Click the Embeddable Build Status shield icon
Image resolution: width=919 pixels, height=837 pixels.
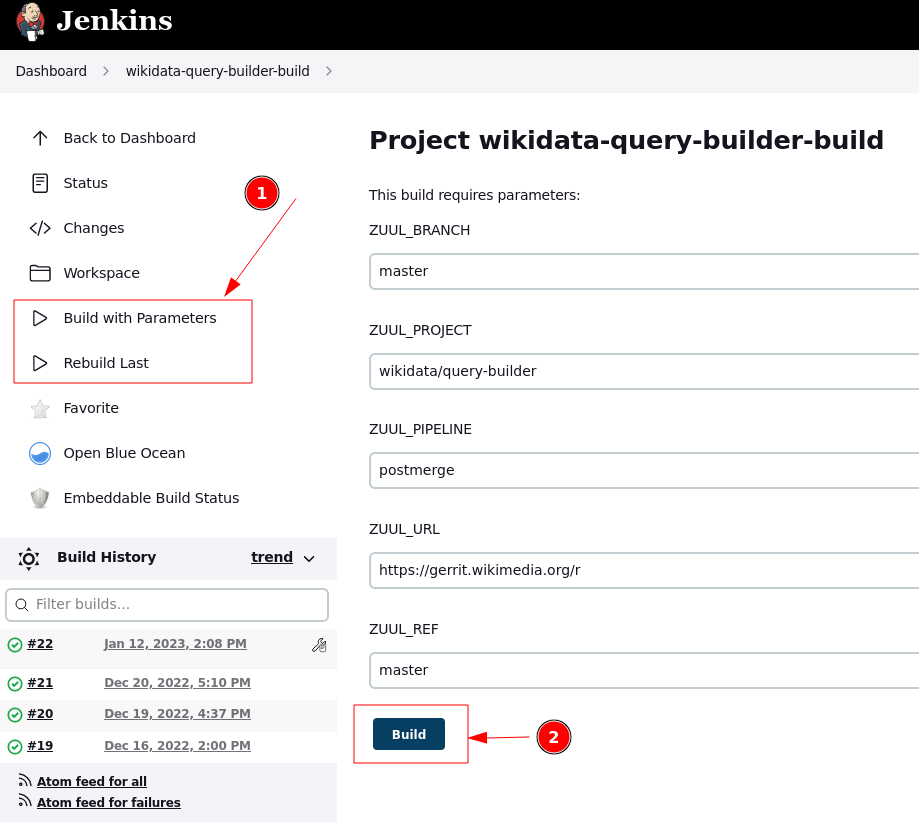click(40, 499)
